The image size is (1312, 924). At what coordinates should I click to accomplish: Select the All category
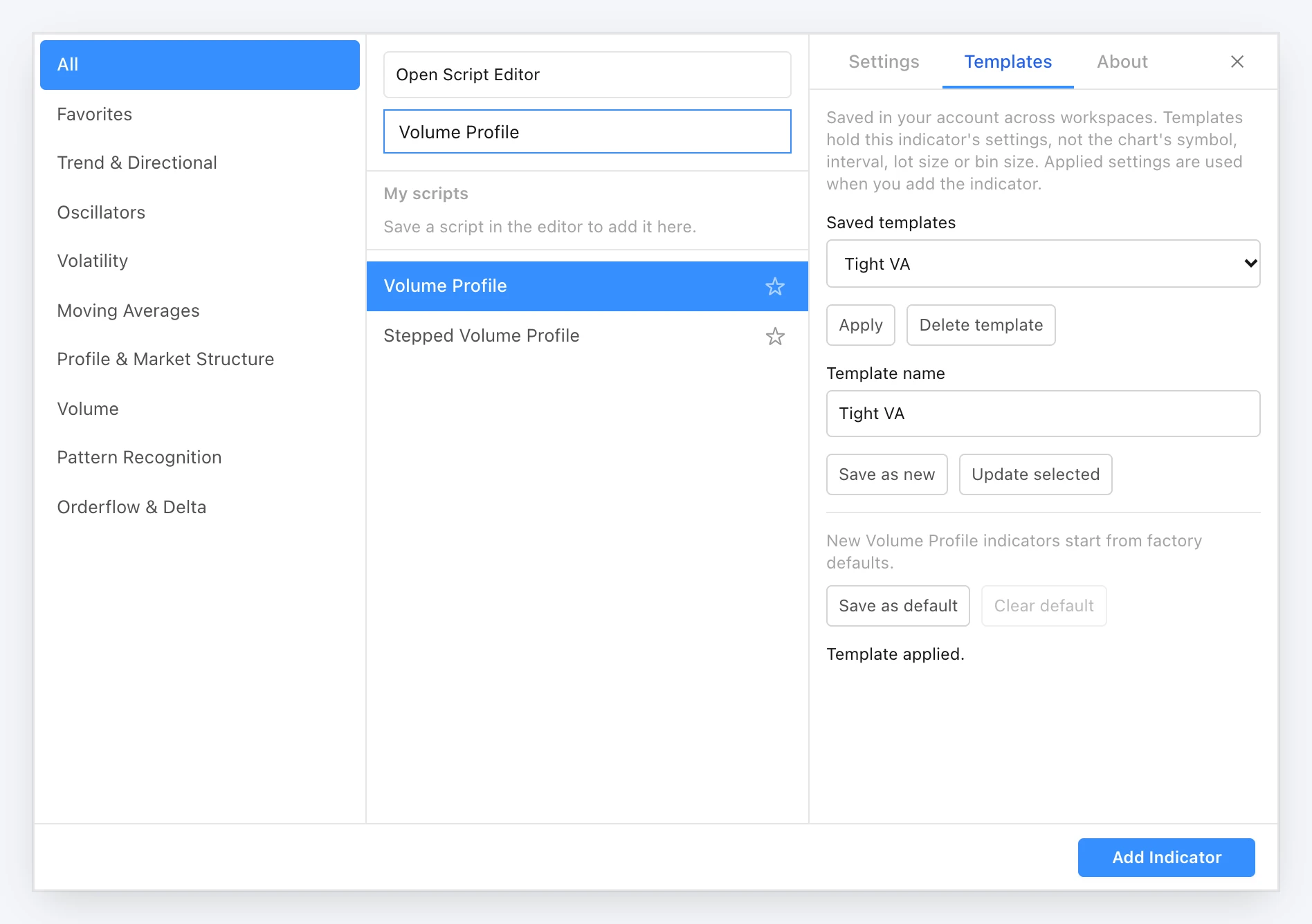tap(199, 65)
